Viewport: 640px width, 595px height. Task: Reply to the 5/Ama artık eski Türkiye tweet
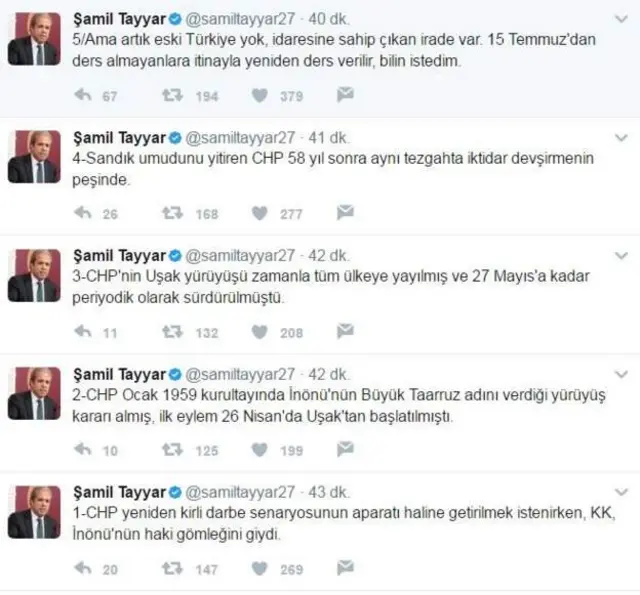(x=83, y=95)
